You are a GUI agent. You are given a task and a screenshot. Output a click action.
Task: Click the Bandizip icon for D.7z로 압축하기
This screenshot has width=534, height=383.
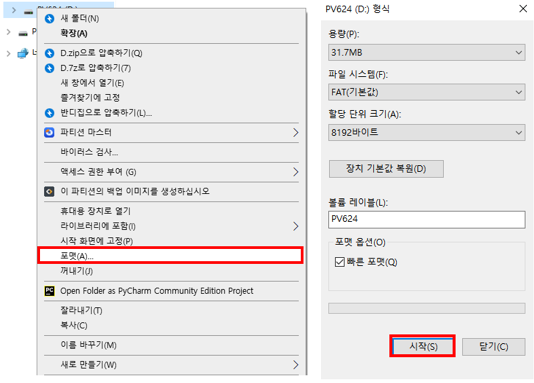(50, 68)
